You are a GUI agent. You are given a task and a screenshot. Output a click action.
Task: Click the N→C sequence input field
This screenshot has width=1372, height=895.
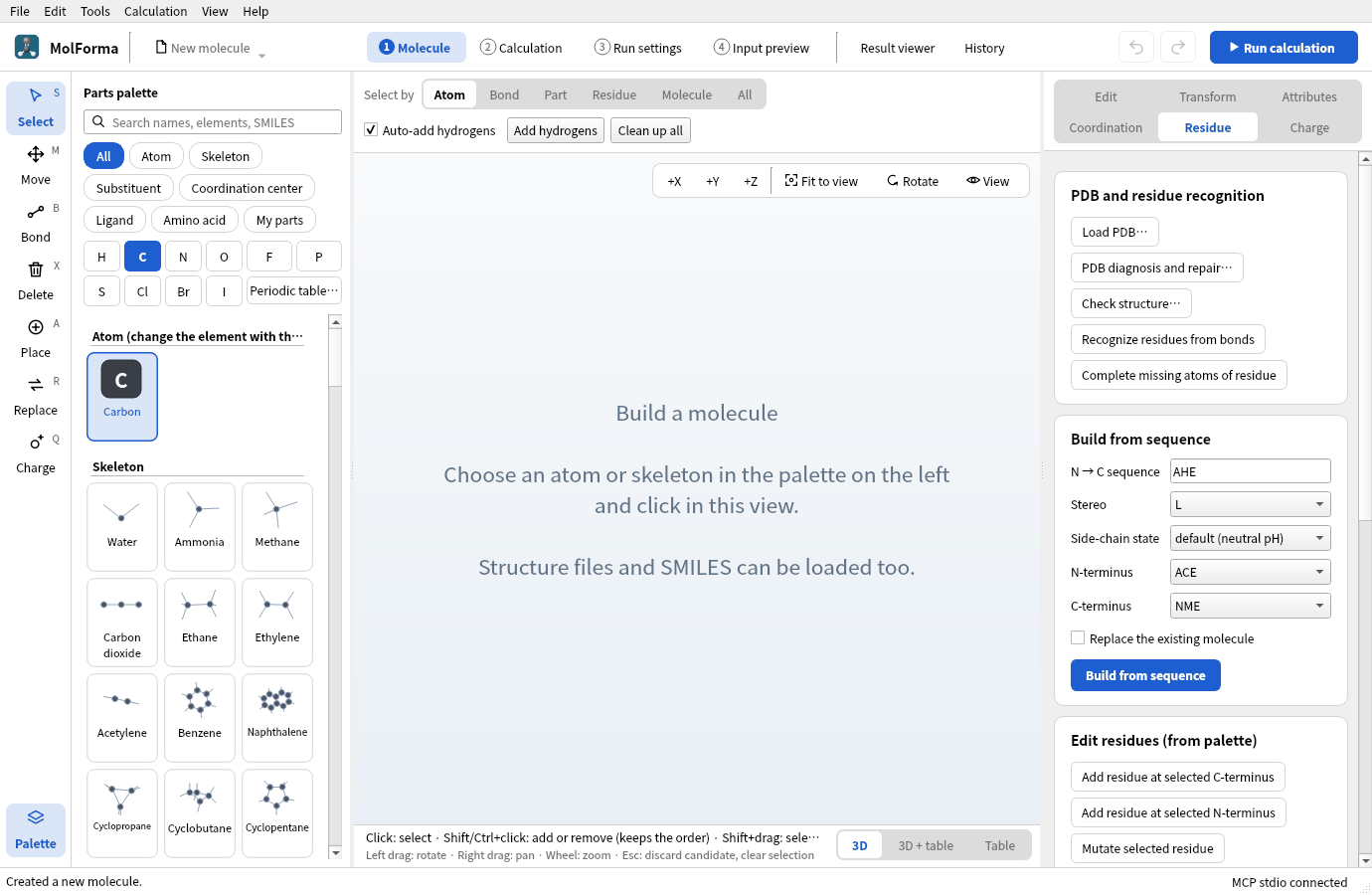(1250, 471)
